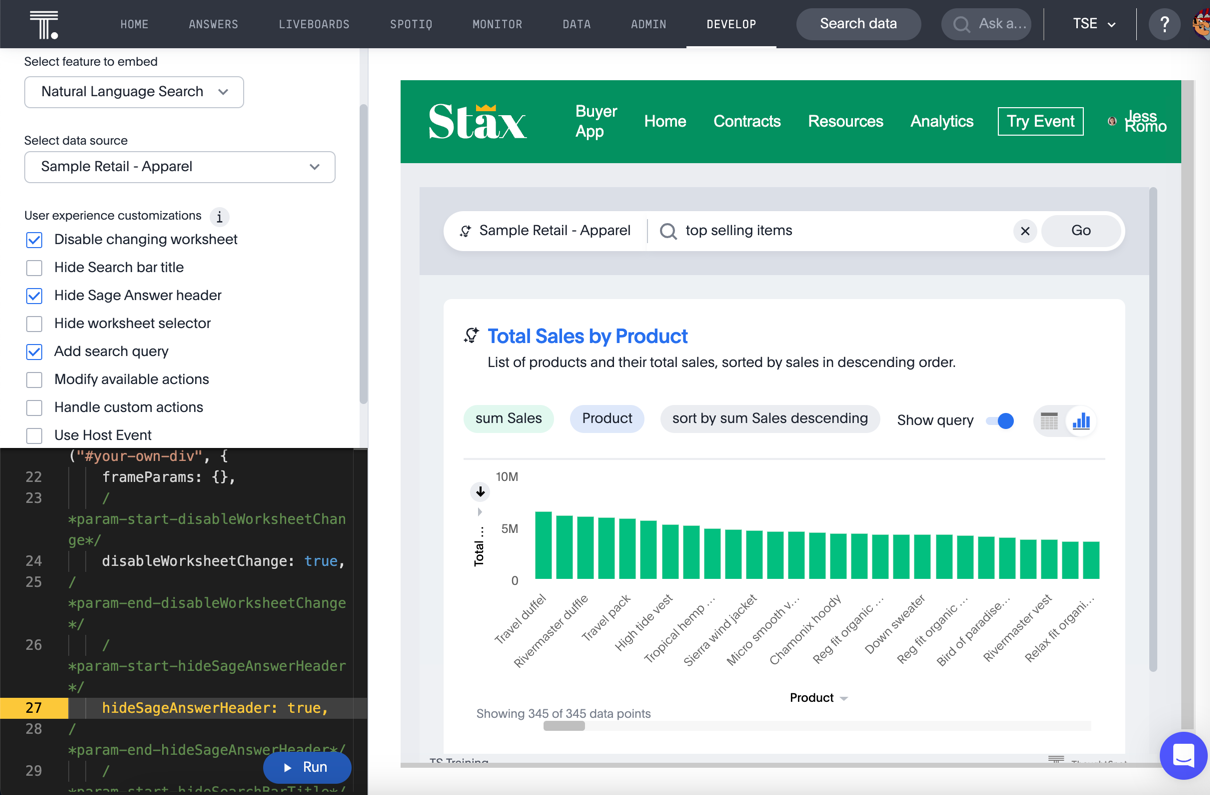Open the chat support bubble icon

(1183, 756)
